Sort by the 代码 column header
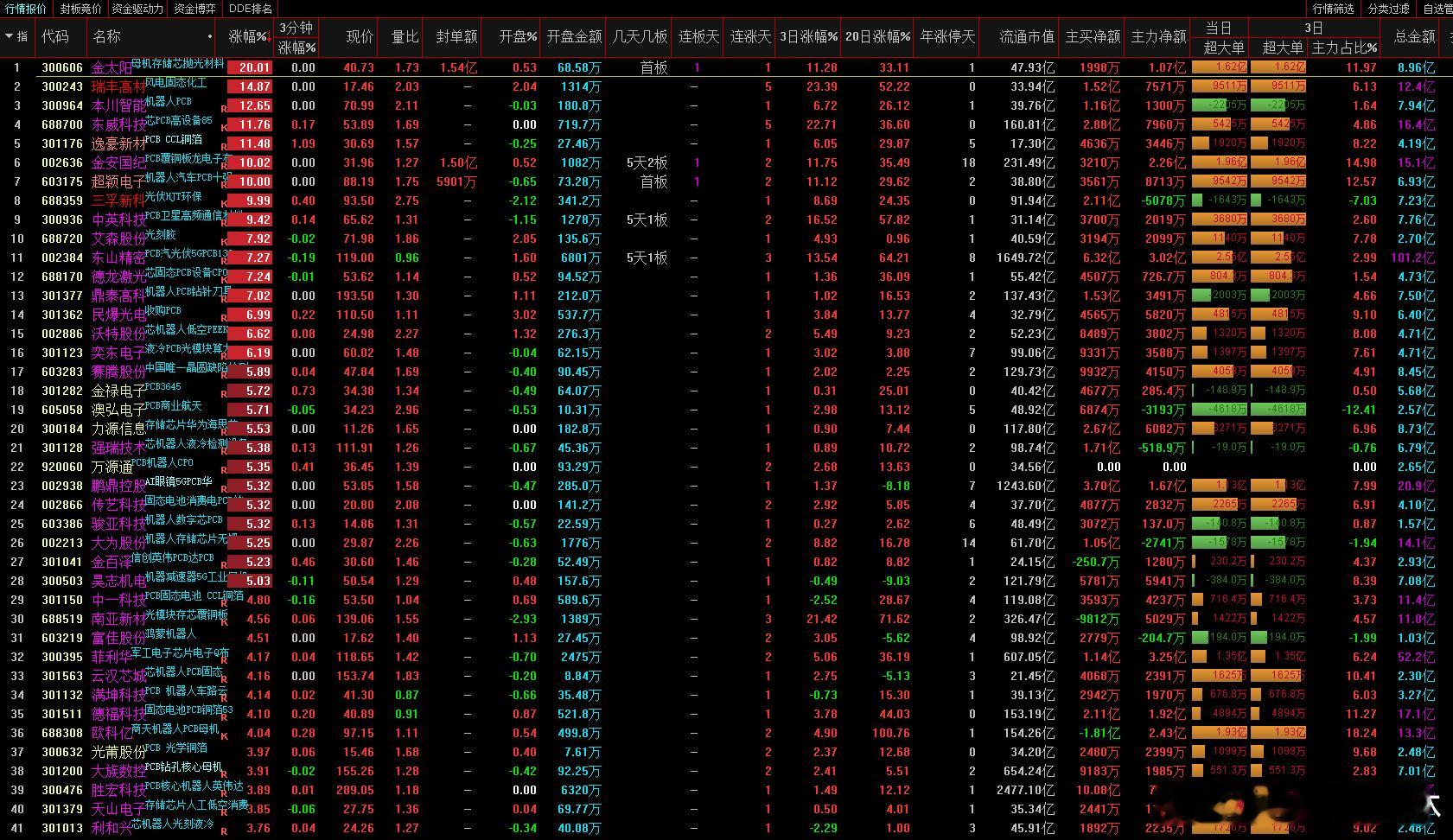Screen dimensions: 1453x840 point(55,36)
